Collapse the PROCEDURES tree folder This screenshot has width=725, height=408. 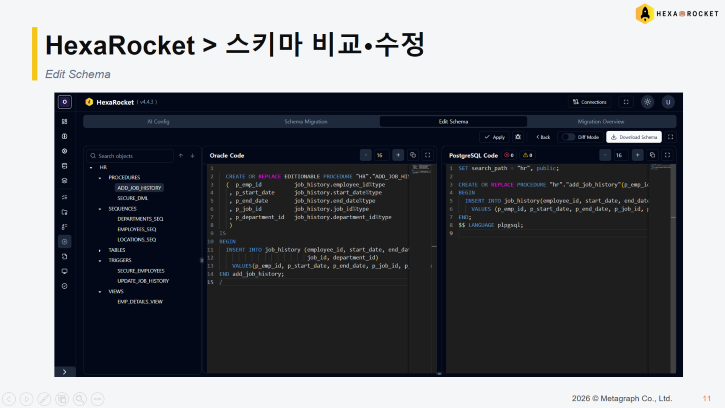point(100,178)
